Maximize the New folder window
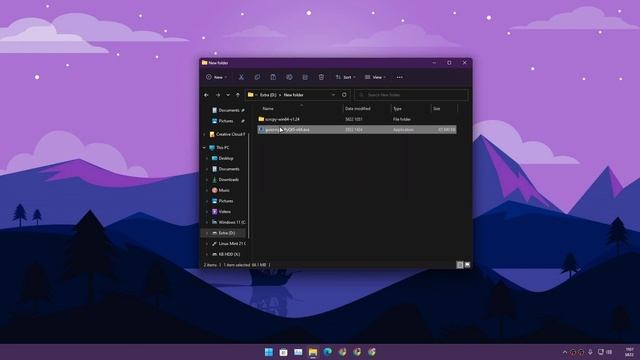Viewport: 640px width, 360px height. (x=449, y=63)
